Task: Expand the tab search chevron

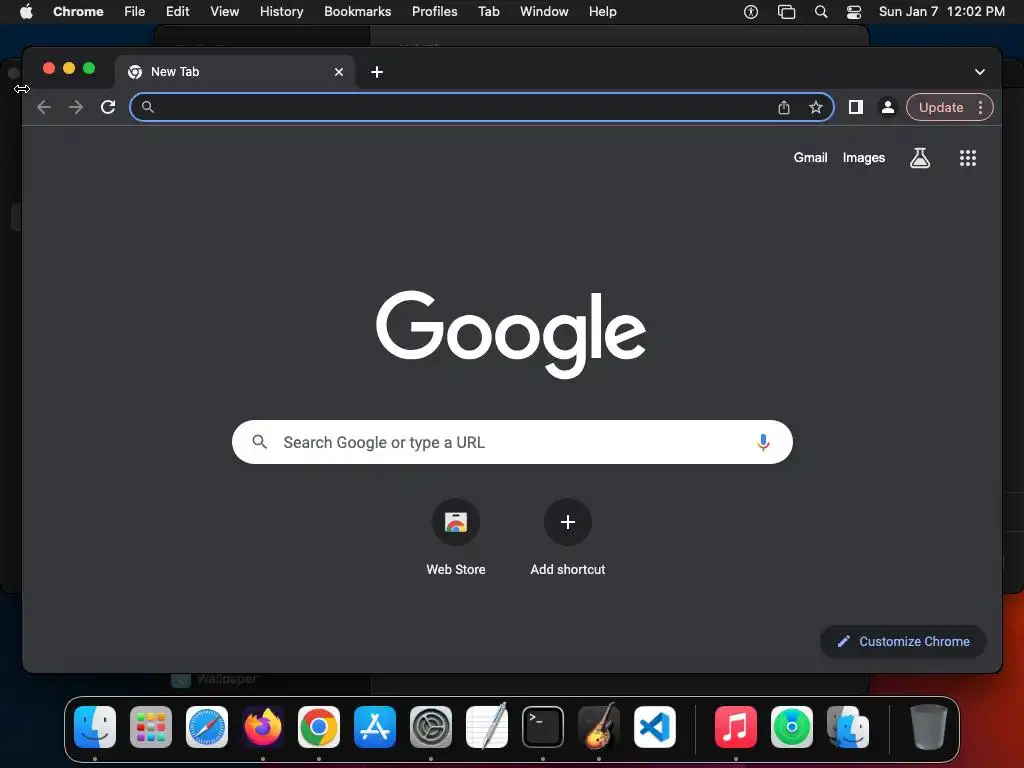Action: point(980,72)
